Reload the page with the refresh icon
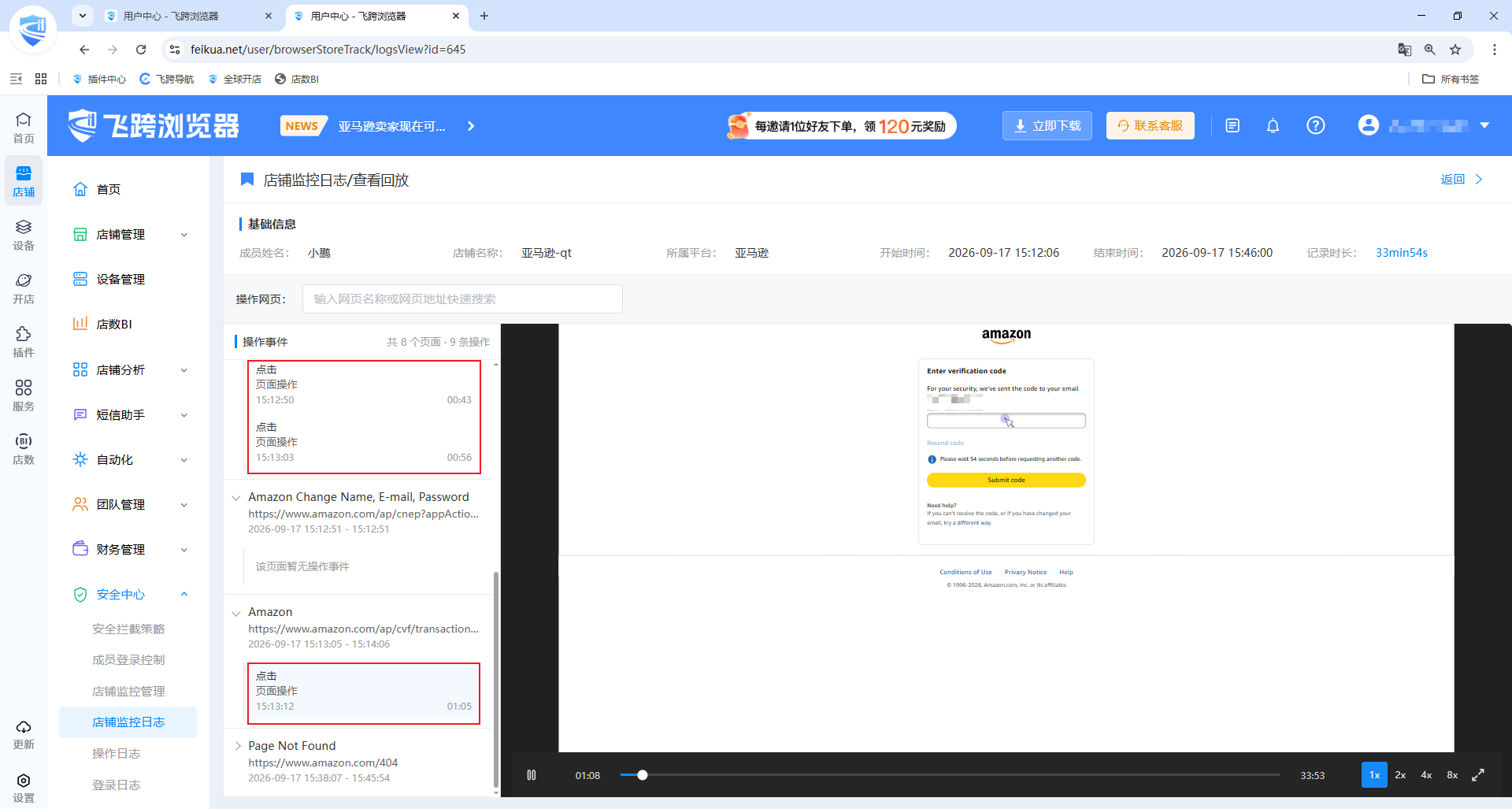Image resolution: width=1512 pixels, height=809 pixels. [x=141, y=50]
